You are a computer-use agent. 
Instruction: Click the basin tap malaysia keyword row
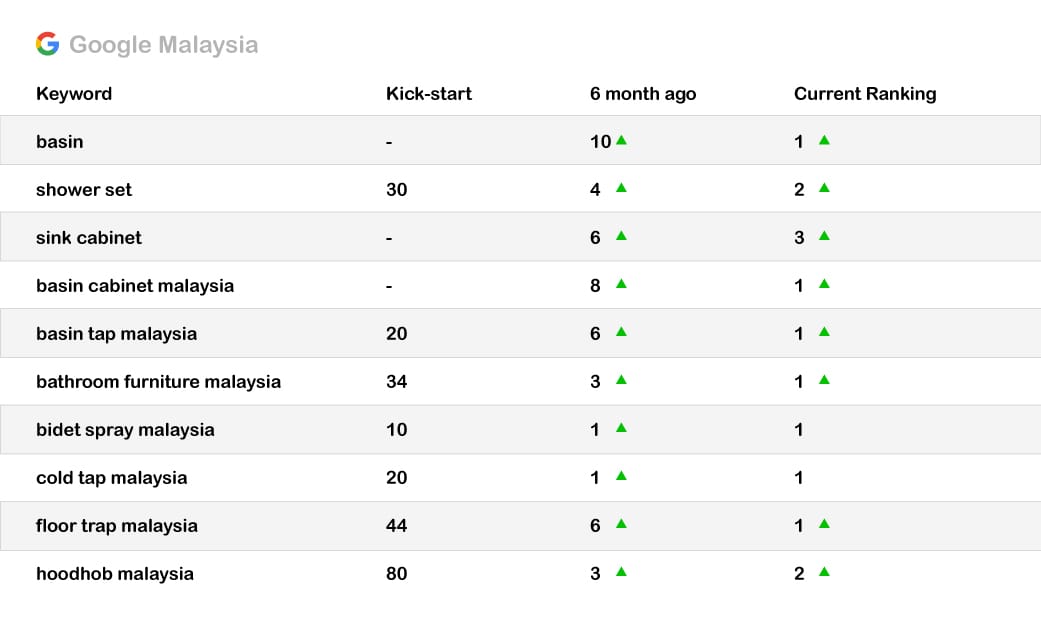[x=520, y=333]
